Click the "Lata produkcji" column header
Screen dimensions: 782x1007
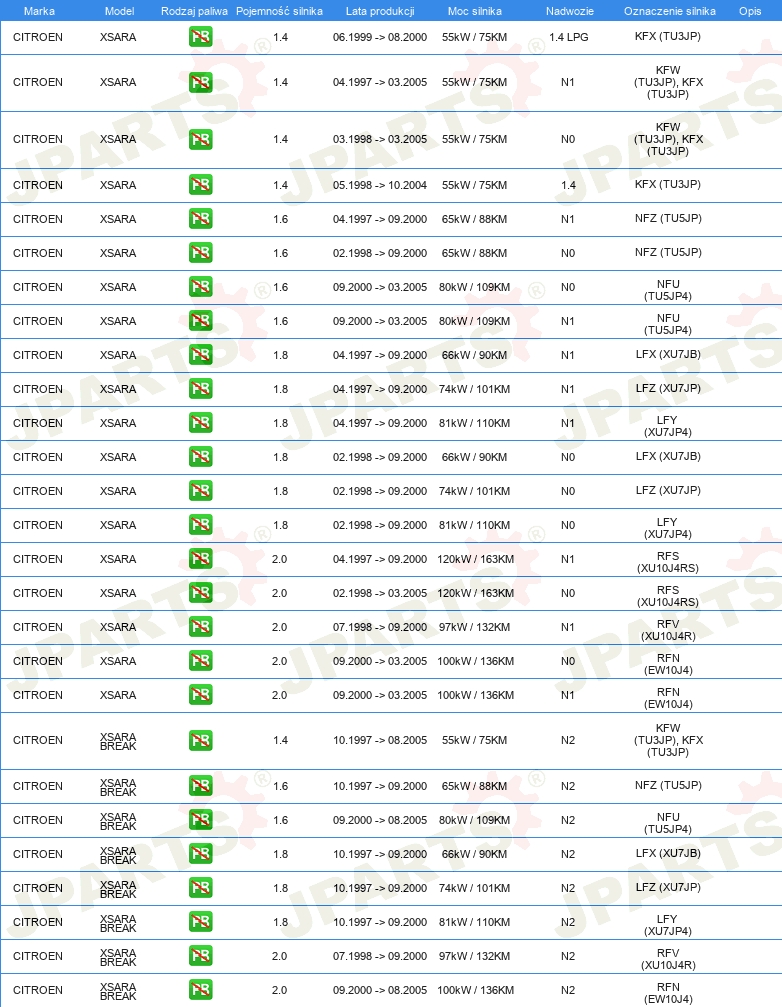380,11
